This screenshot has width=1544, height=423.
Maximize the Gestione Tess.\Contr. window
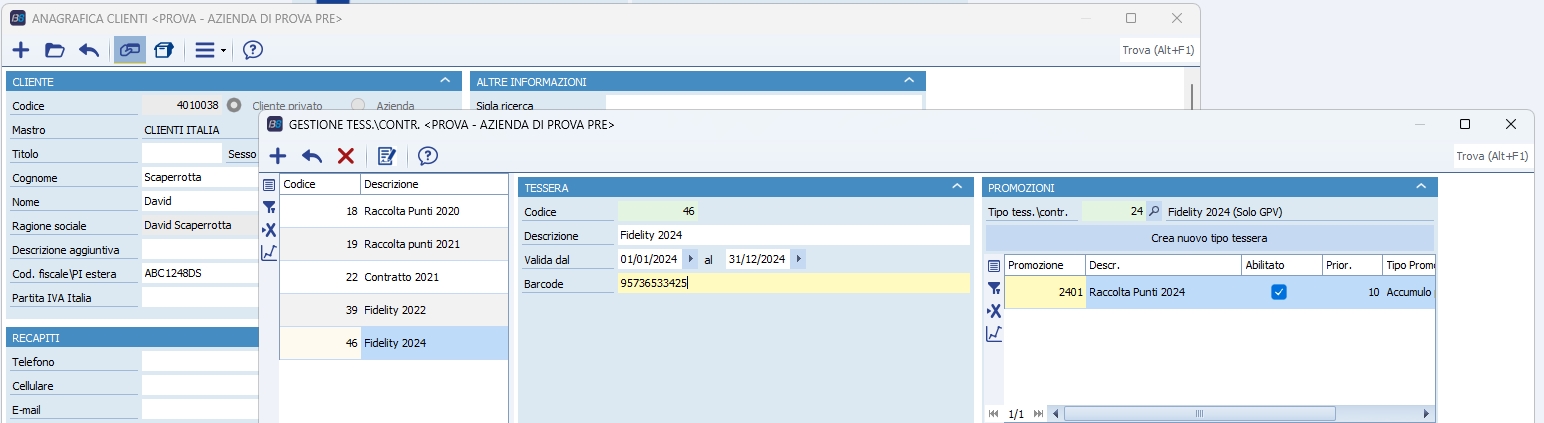click(1465, 124)
